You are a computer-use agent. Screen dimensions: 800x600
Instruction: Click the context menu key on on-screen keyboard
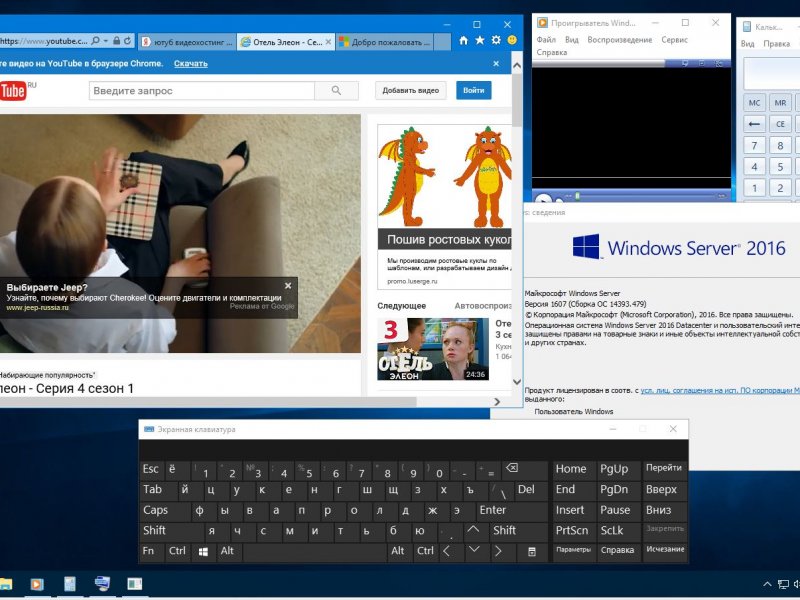532,552
